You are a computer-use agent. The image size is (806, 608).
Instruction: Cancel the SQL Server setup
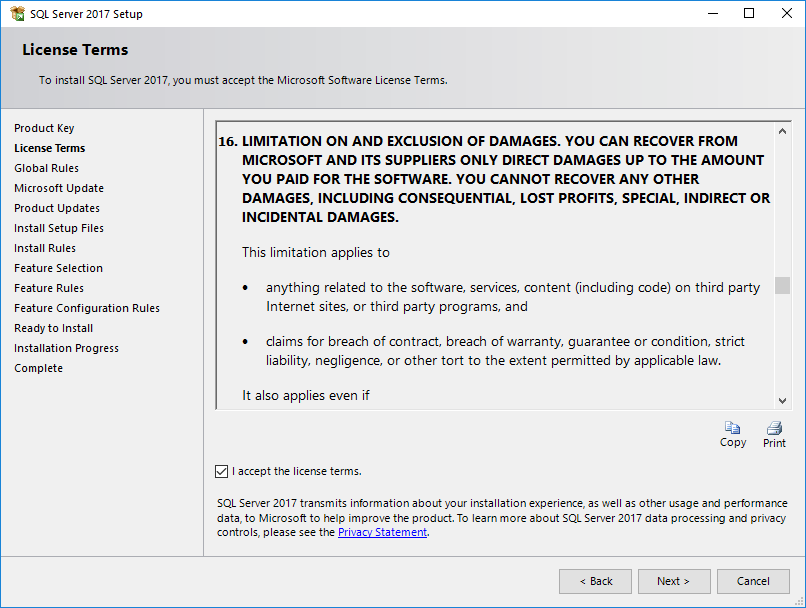[753, 581]
